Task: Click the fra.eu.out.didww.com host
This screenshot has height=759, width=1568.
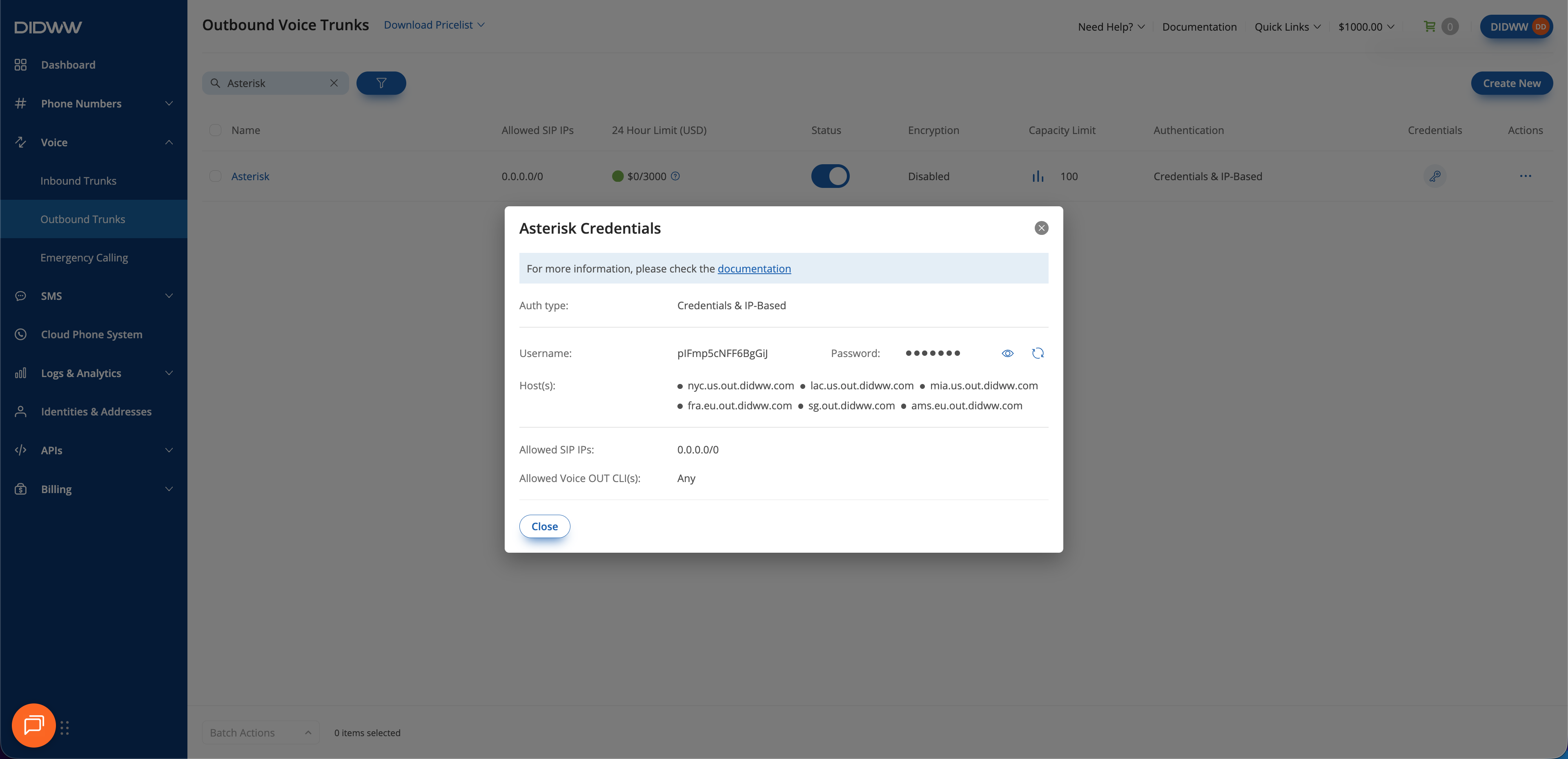Action: point(739,406)
